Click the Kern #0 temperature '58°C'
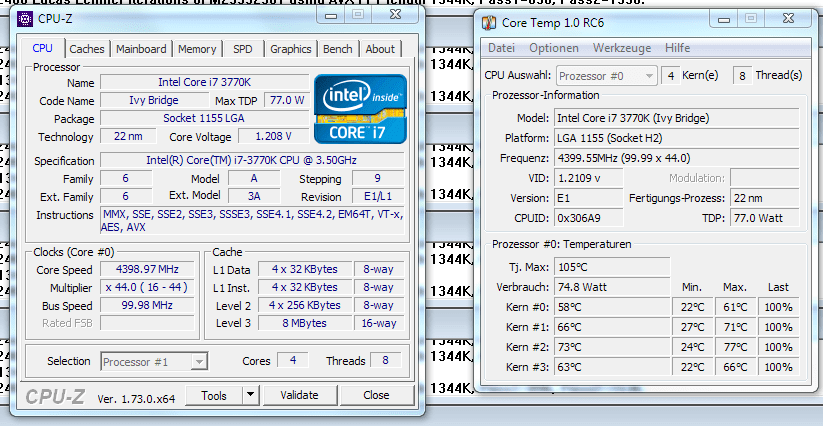 (612, 307)
